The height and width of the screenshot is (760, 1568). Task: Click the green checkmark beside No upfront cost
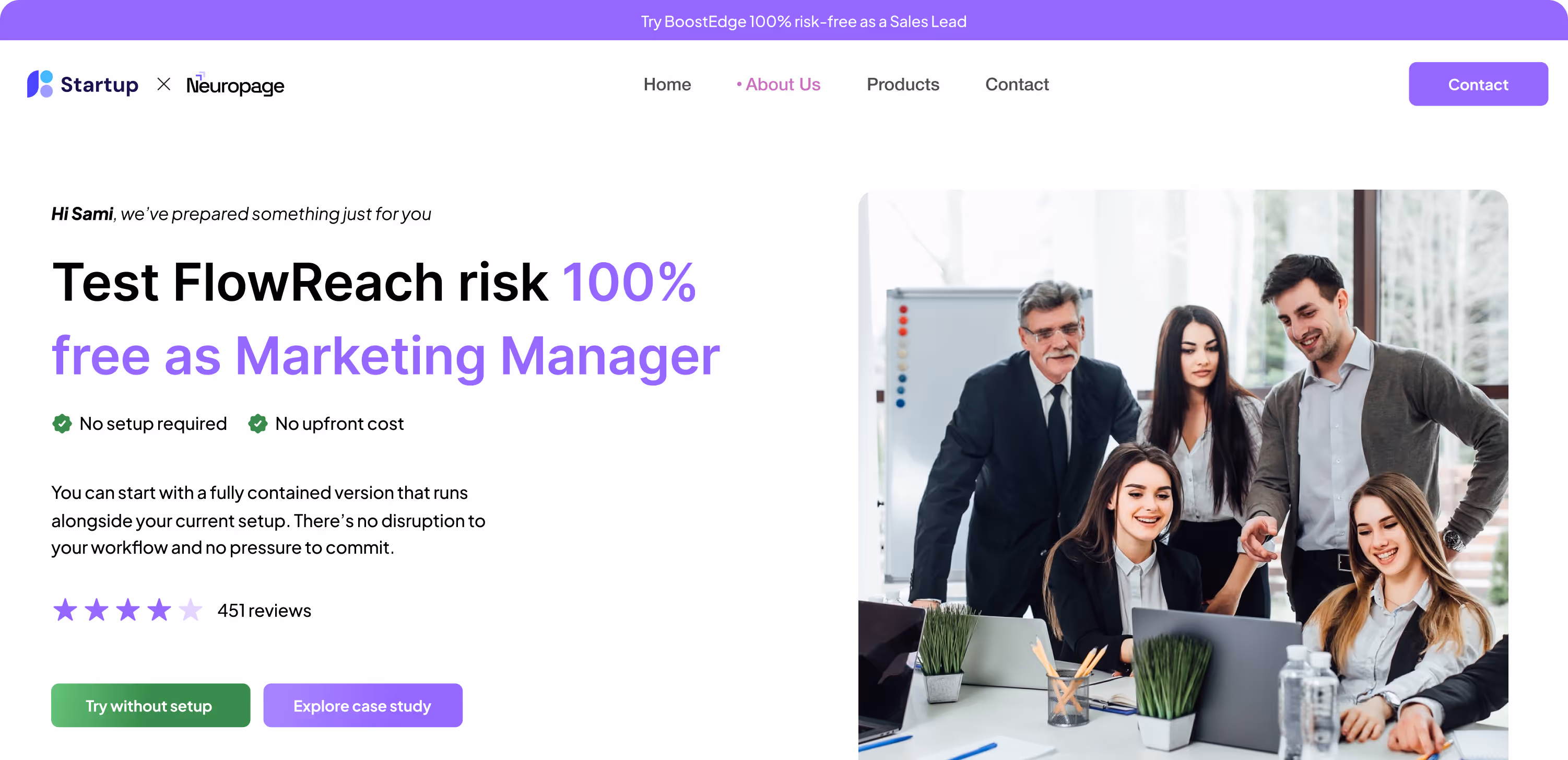pos(258,423)
